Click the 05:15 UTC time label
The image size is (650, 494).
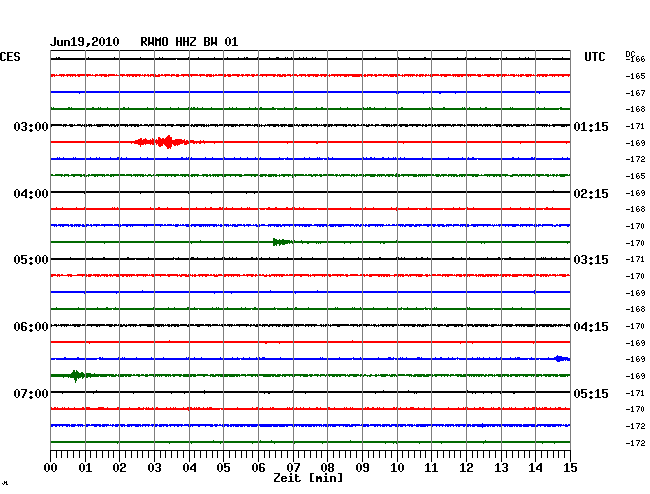coord(591,393)
